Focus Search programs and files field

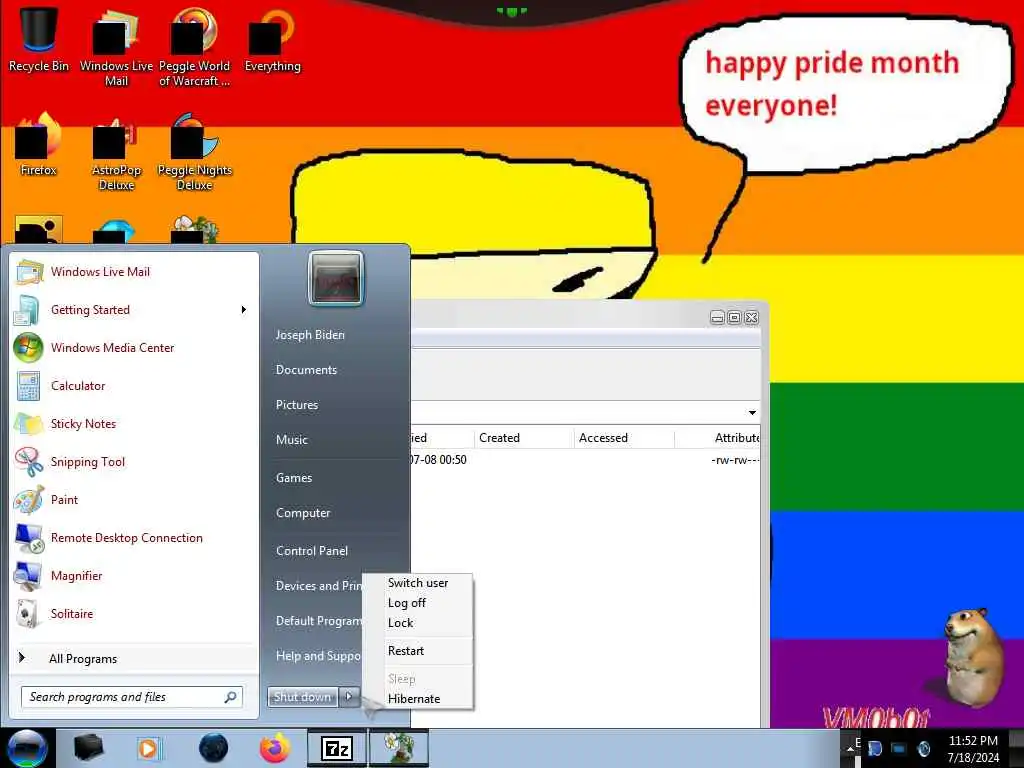[x=132, y=697]
